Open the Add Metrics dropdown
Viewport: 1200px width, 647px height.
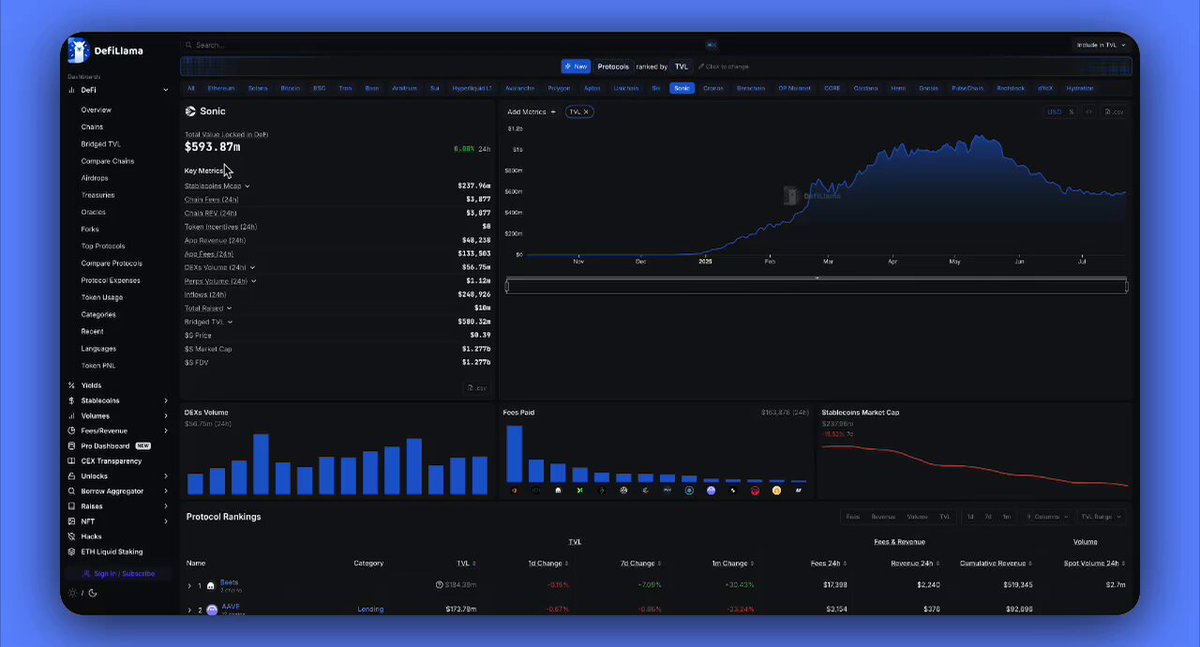(532, 112)
